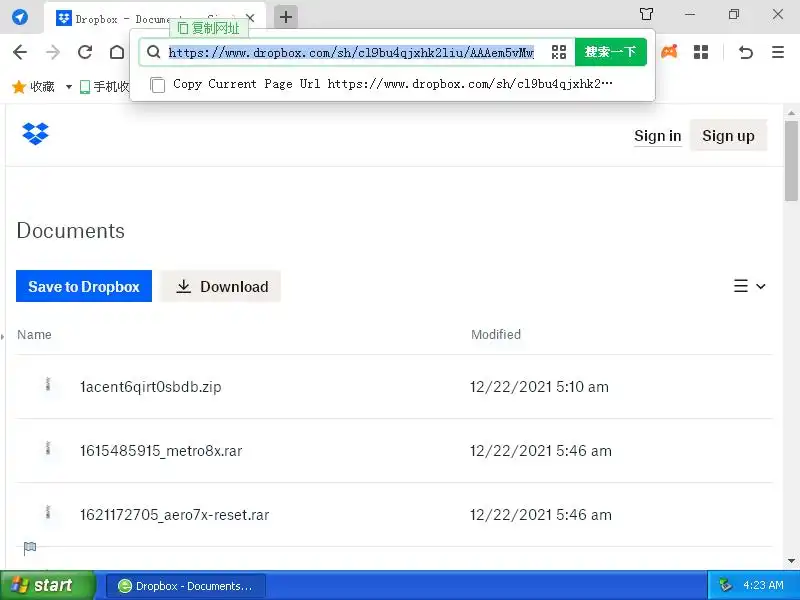Open the four-squares apps grid icon
This screenshot has width=800, height=600.
tap(701, 52)
